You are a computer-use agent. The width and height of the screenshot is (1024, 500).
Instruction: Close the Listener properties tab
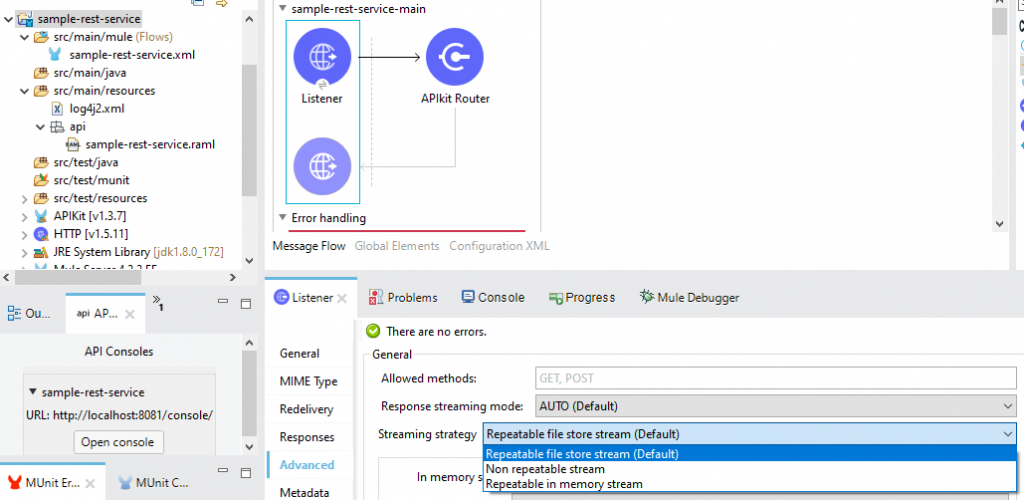(342, 298)
